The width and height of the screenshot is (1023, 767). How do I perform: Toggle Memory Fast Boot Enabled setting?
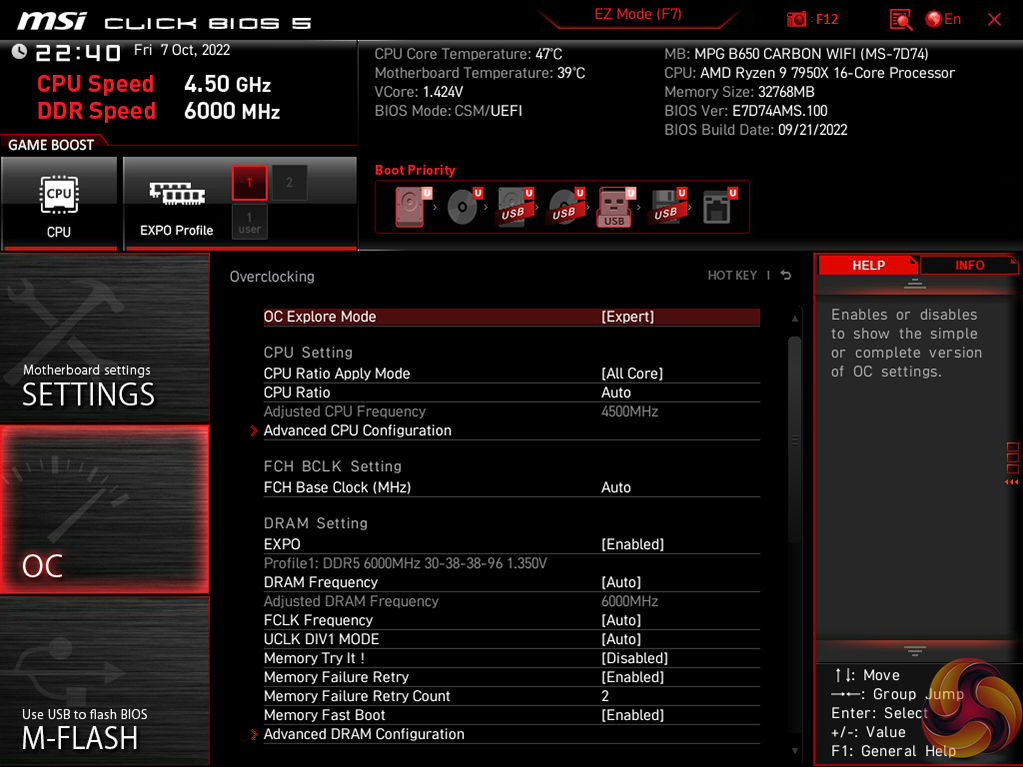click(x=632, y=715)
